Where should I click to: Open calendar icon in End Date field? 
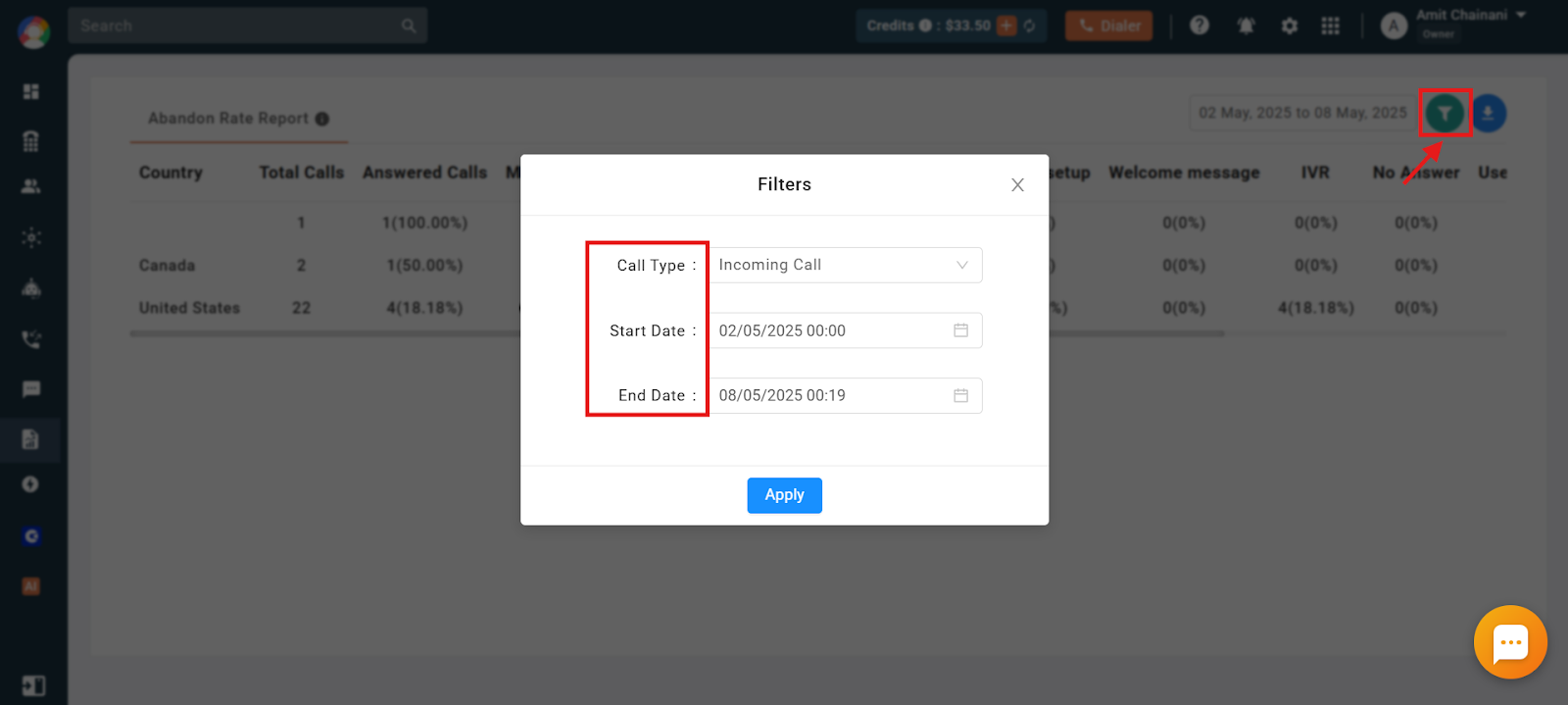pyautogui.click(x=960, y=395)
